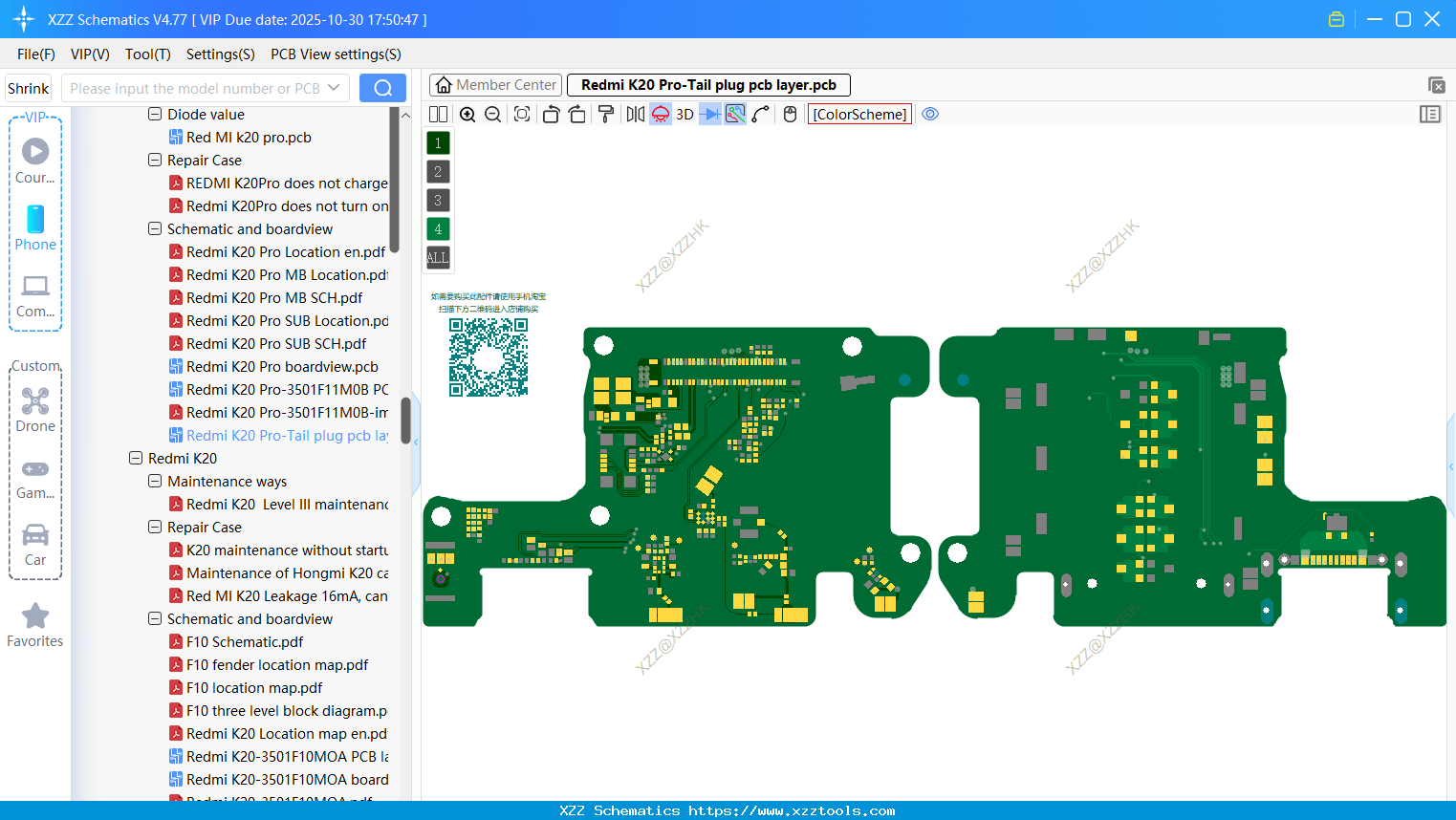The image size is (1456, 820).
Task: Show only PCB layer 2
Action: (437, 171)
